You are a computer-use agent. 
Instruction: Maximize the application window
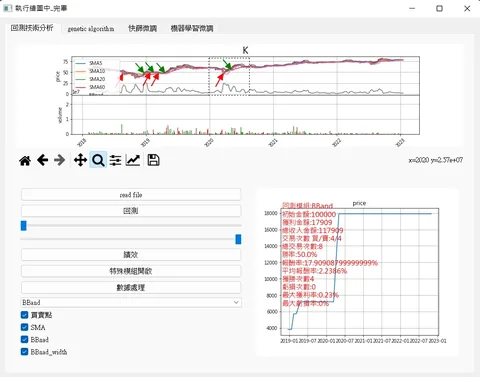coord(440,8)
